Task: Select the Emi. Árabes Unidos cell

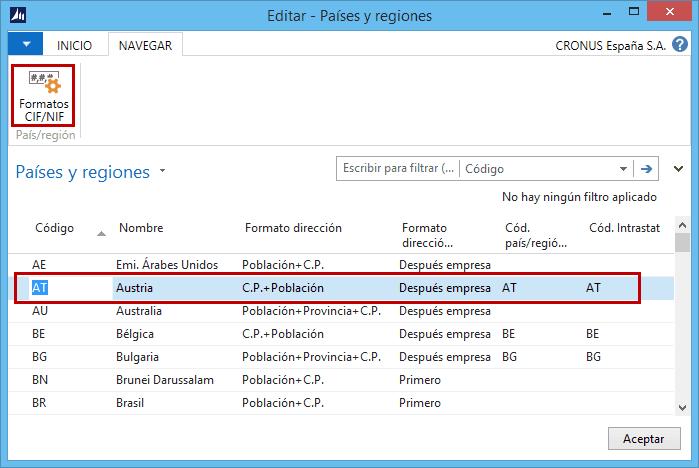Action: click(167, 265)
